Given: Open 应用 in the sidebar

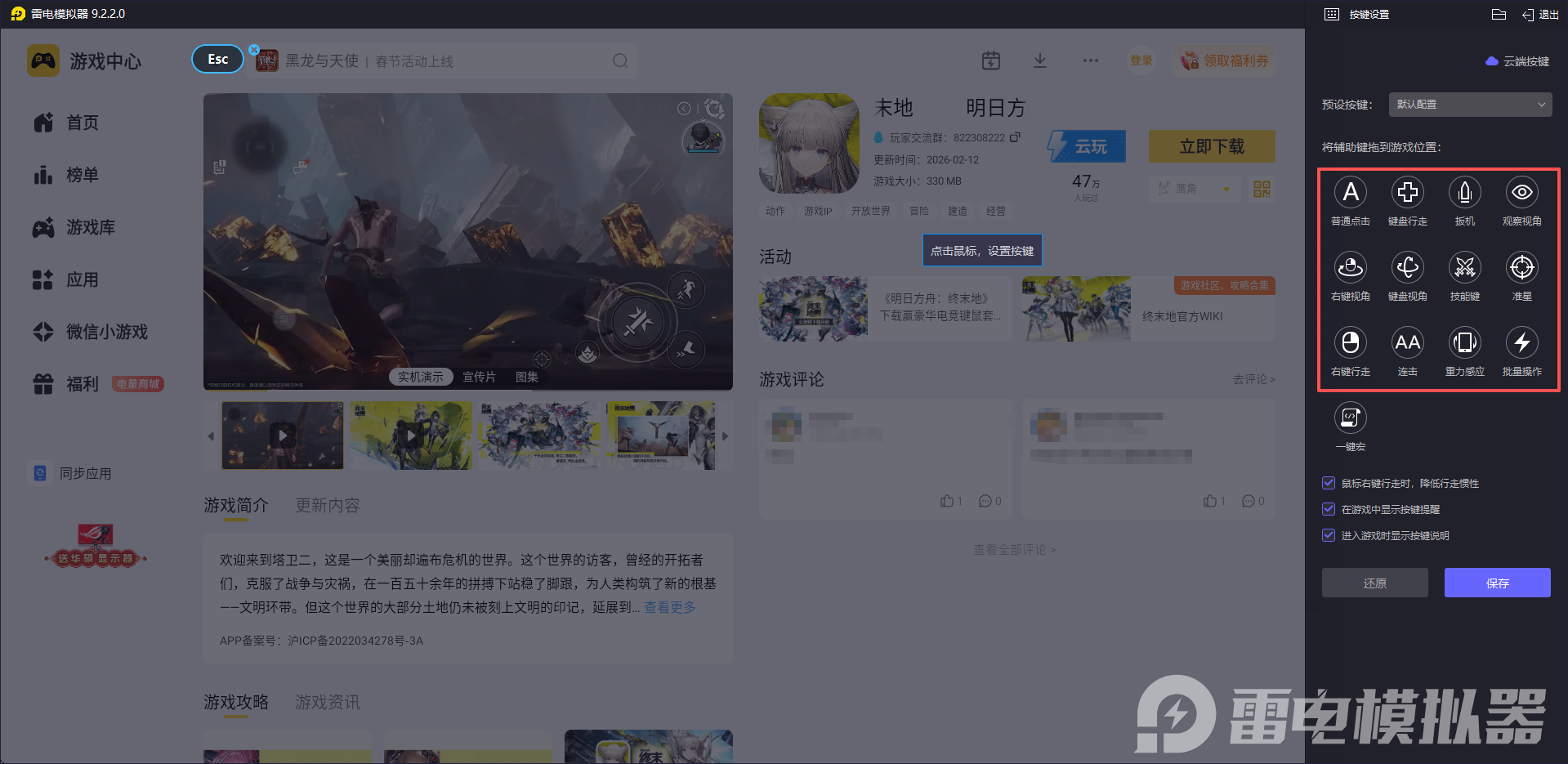Looking at the screenshot, I should pyautogui.click(x=66, y=279).
